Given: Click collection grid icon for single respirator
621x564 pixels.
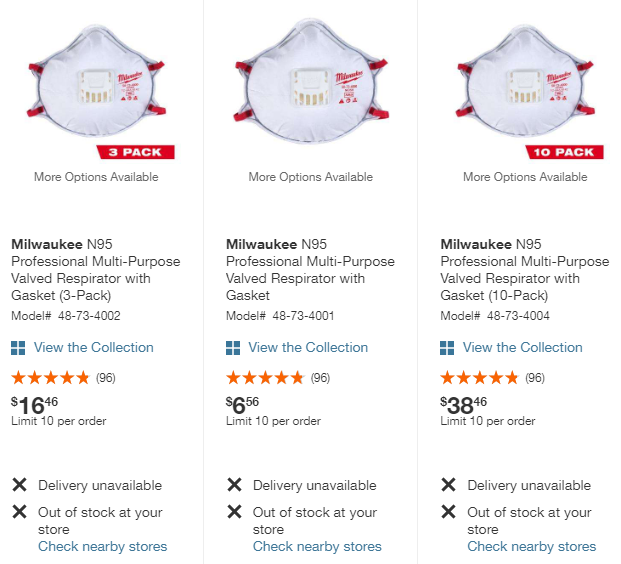Looking at the screenshot, I should (x=233, y=348).
